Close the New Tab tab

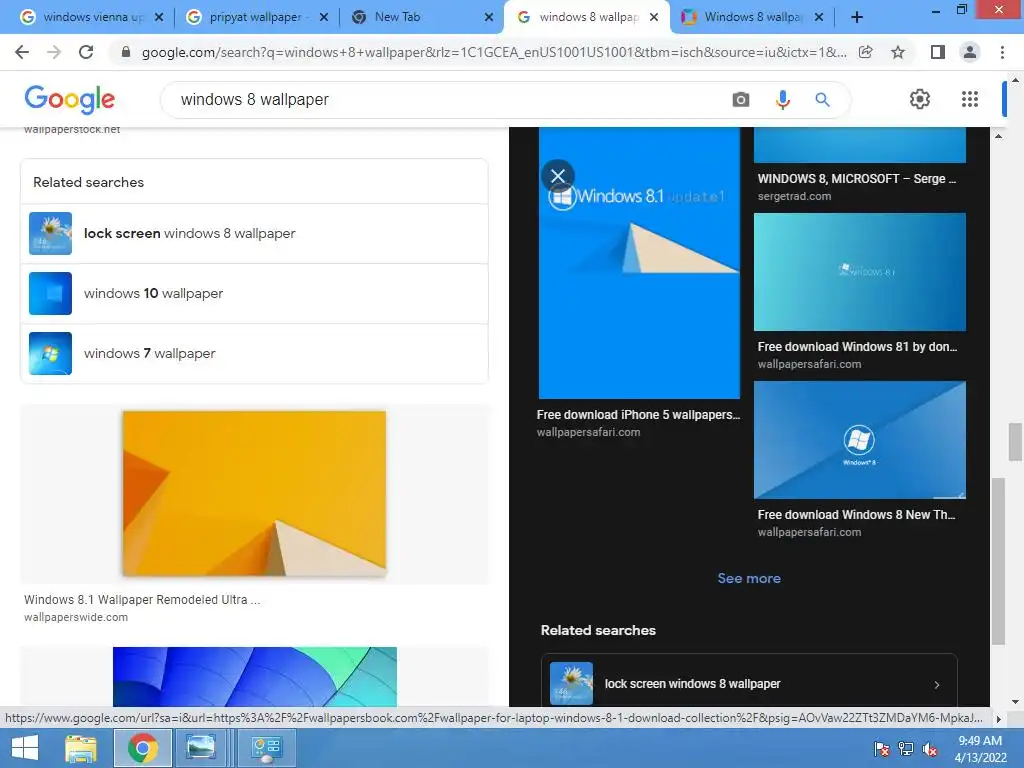[488, 18]
